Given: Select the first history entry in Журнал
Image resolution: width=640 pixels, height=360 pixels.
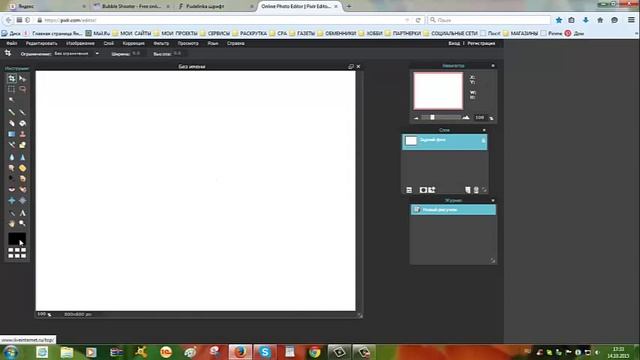Looking at the screenshot, I should 453,210.
